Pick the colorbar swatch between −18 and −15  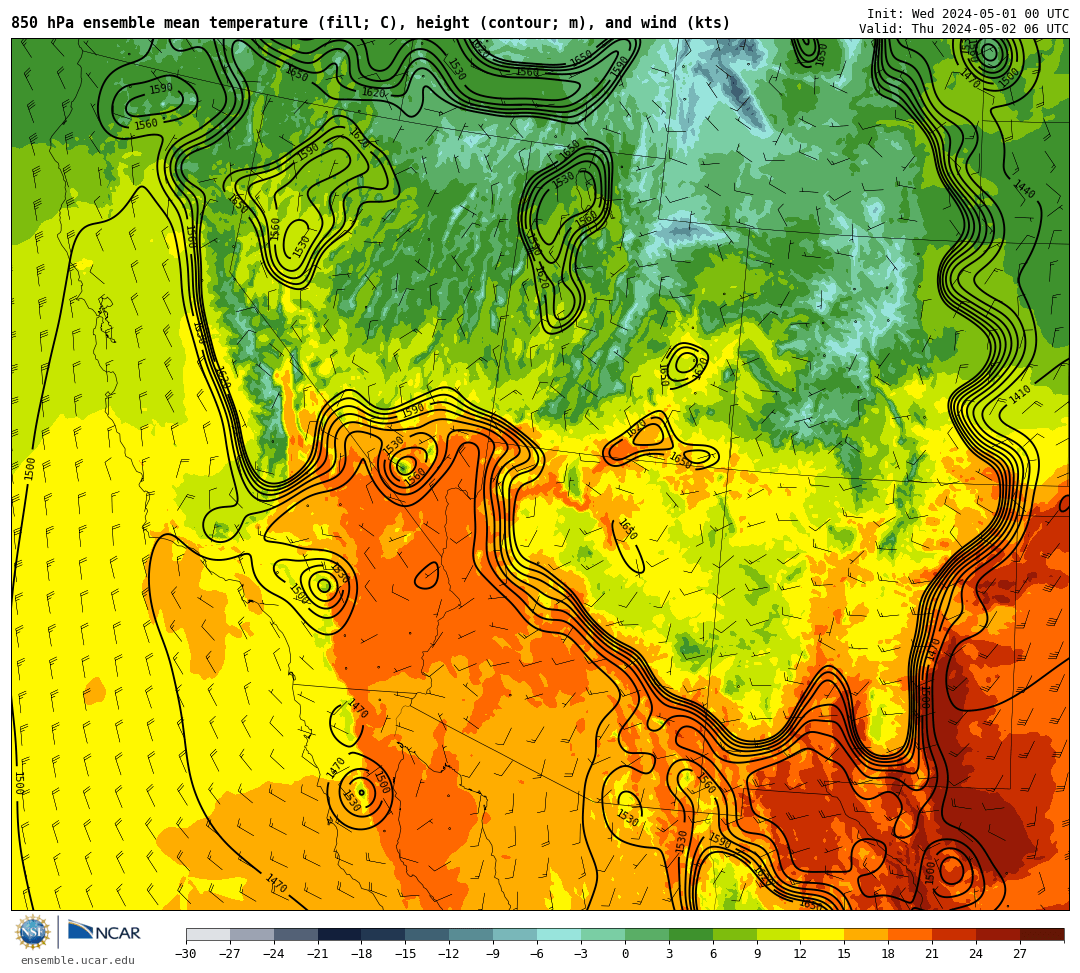(x=384, y=934)
